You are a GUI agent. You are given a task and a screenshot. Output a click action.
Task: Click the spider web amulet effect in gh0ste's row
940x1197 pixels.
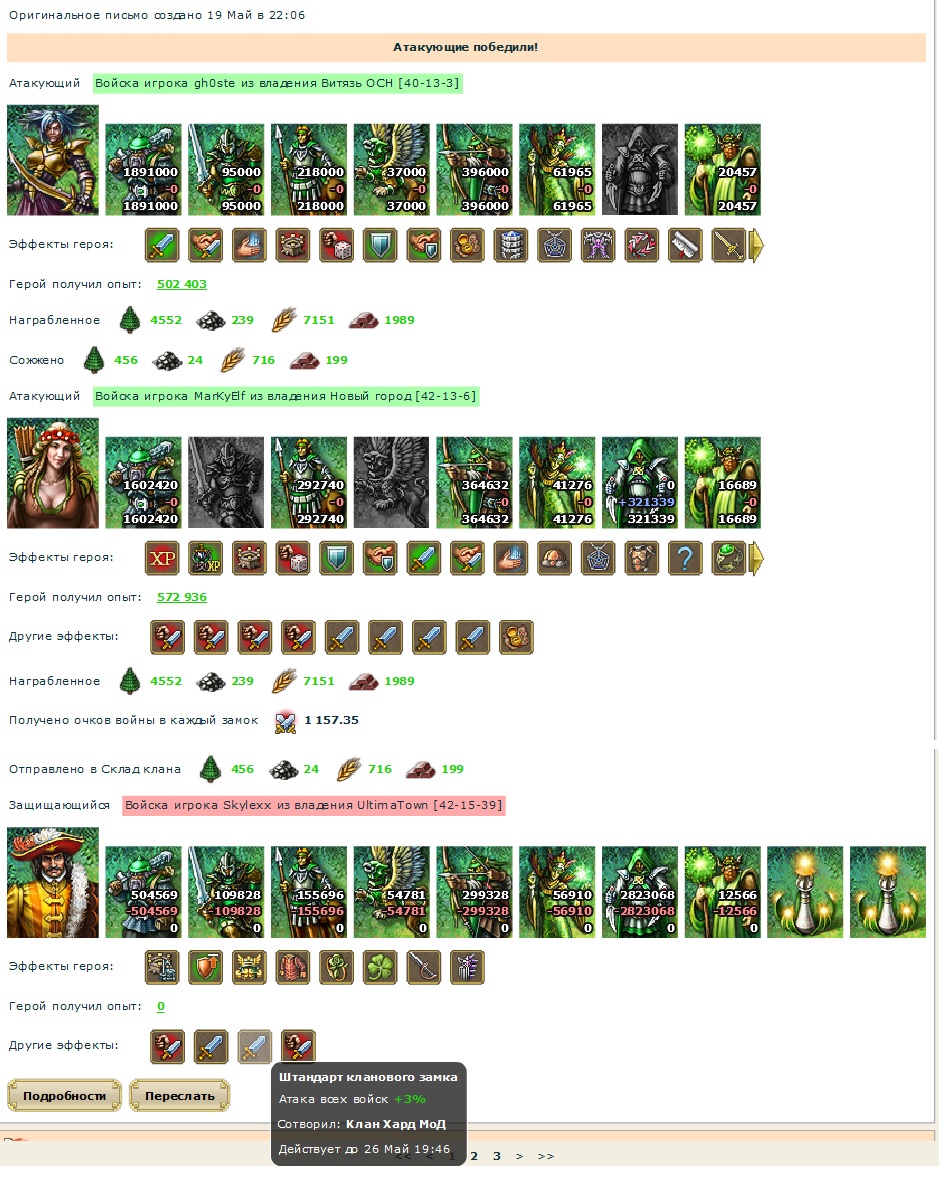pyautogui.click(x=554, y=245)
